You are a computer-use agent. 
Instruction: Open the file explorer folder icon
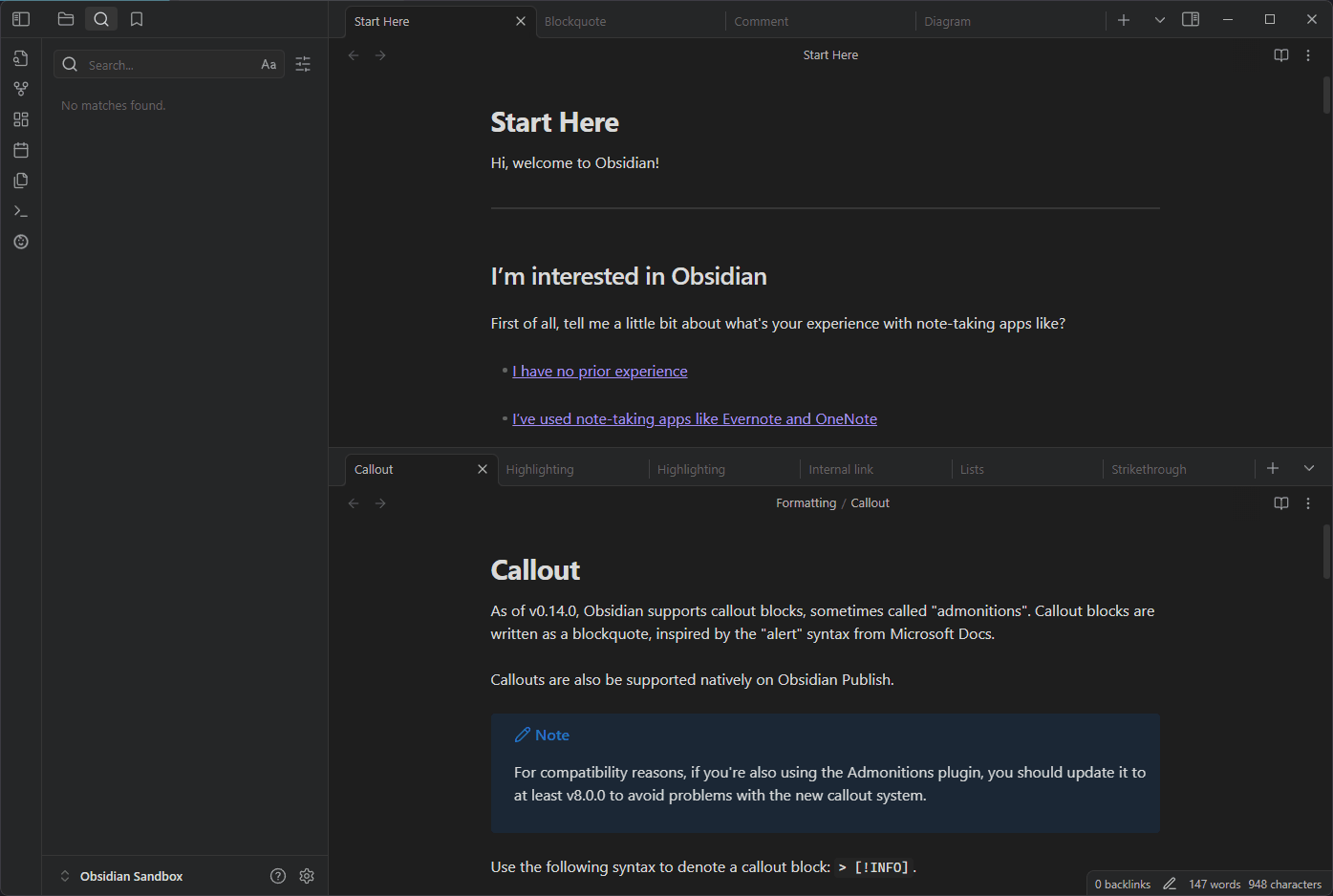click(66, 19)
